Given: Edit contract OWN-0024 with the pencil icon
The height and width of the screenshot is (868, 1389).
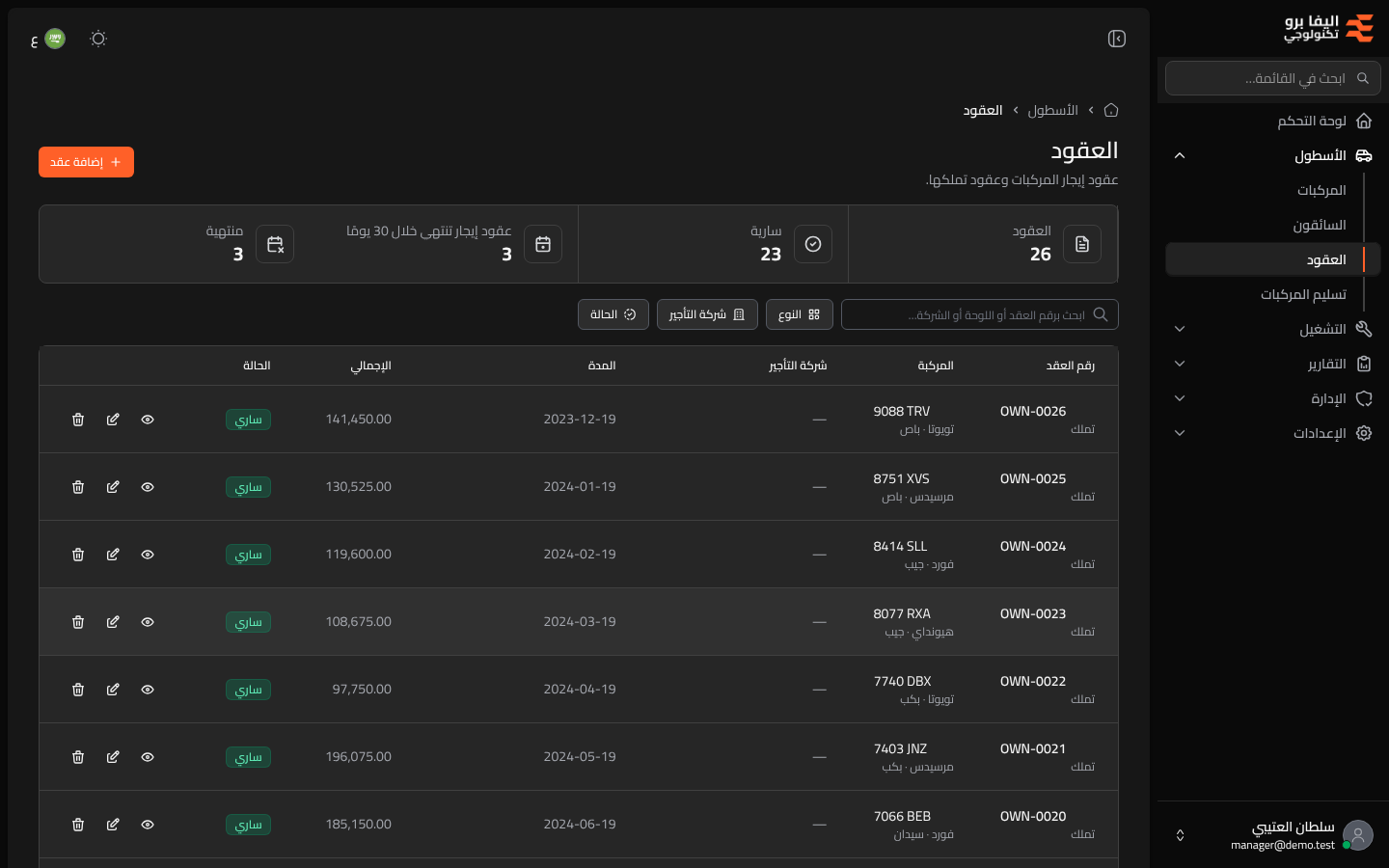Looking at the screenshot, I should coord(113,555).
